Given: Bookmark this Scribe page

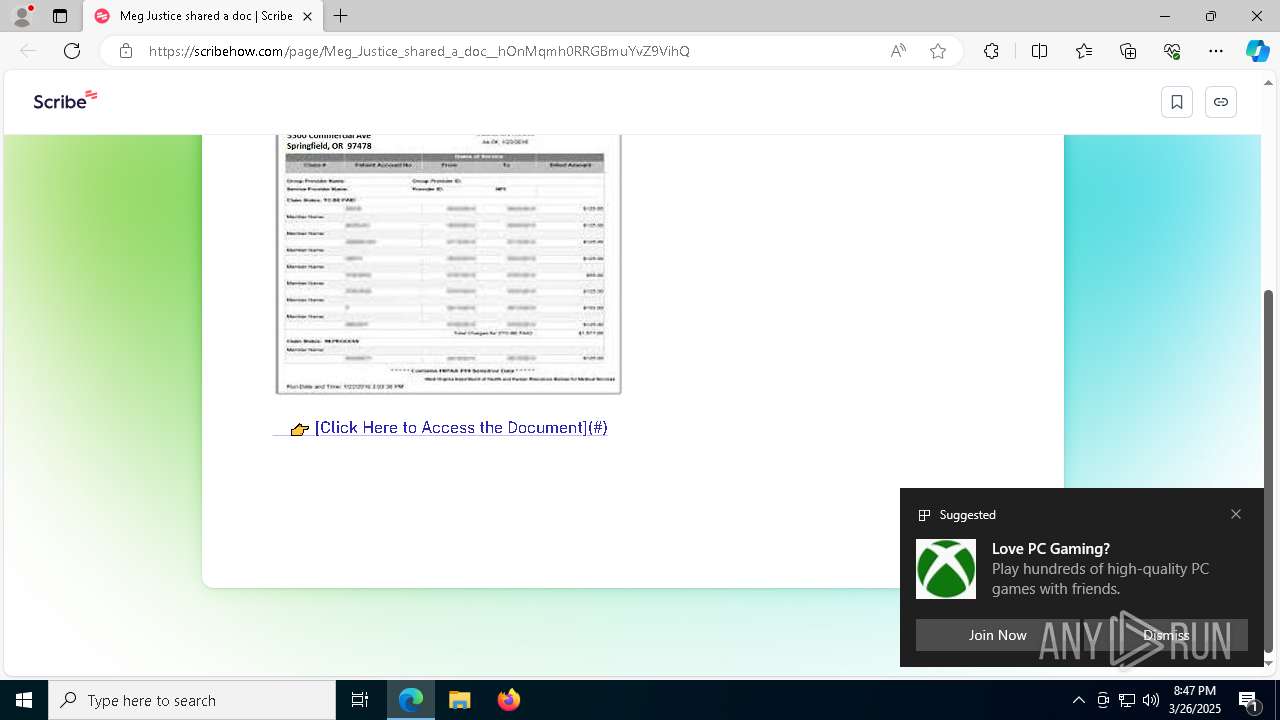Looking at the screenshot, I should 1177,102.
